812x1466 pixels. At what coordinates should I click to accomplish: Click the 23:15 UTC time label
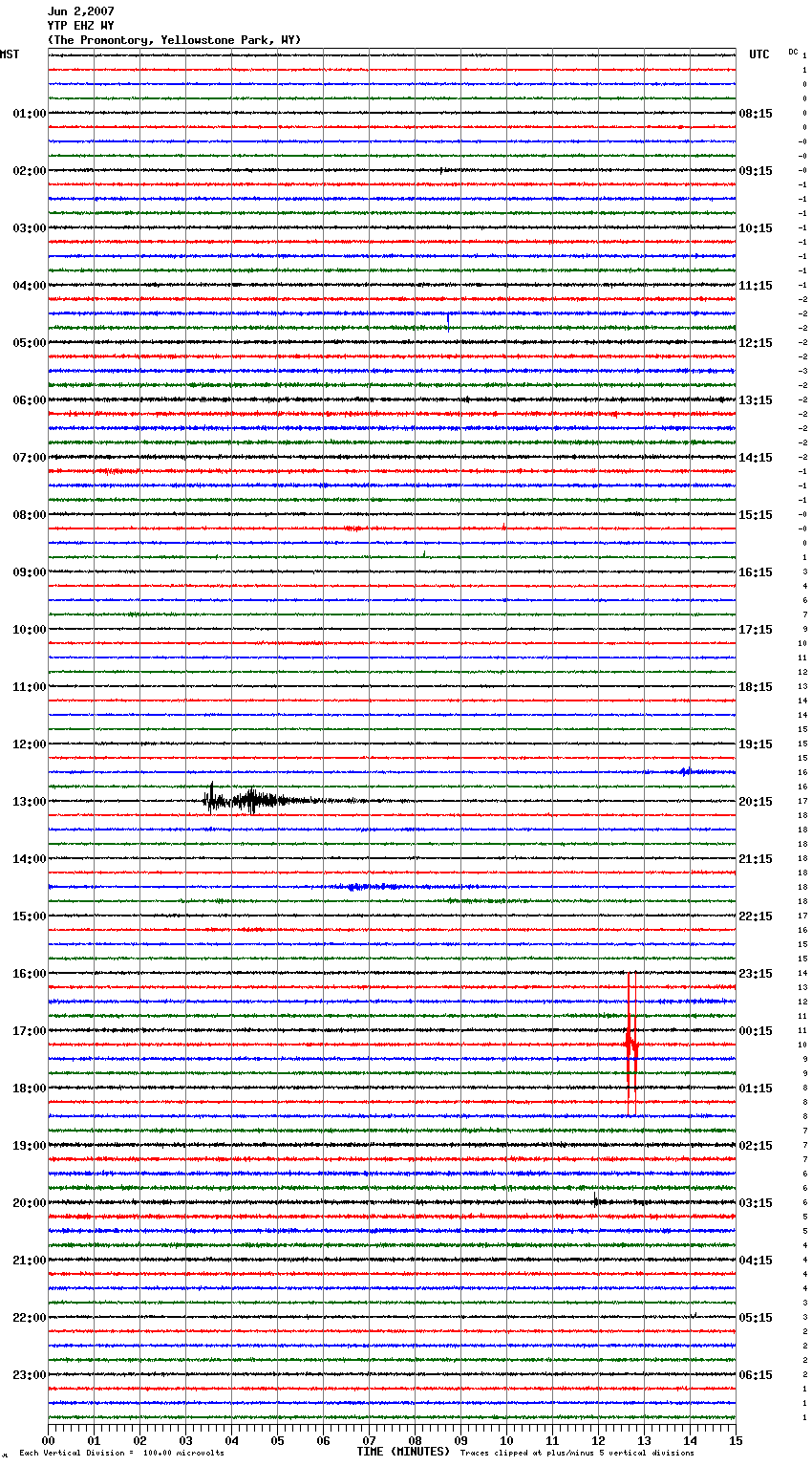tap(756, 974)
